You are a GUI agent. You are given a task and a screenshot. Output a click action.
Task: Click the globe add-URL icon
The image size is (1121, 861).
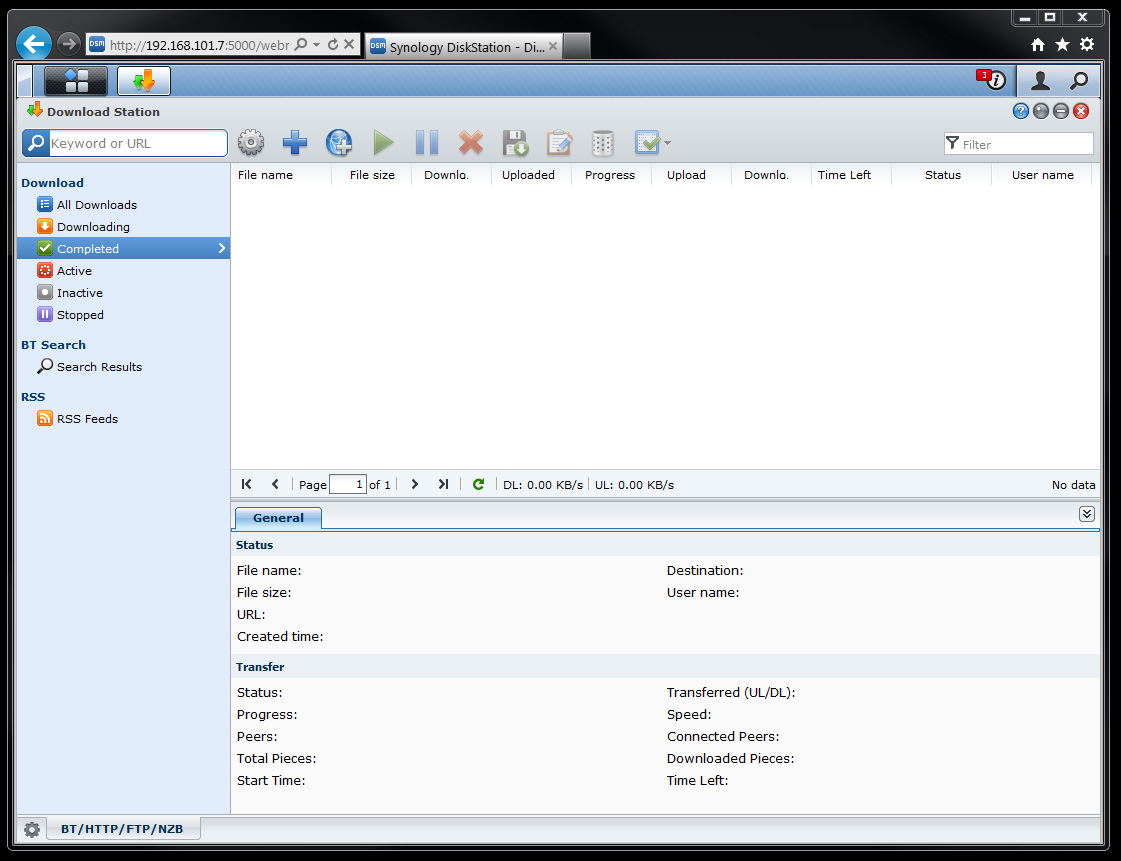pos(339,143)
